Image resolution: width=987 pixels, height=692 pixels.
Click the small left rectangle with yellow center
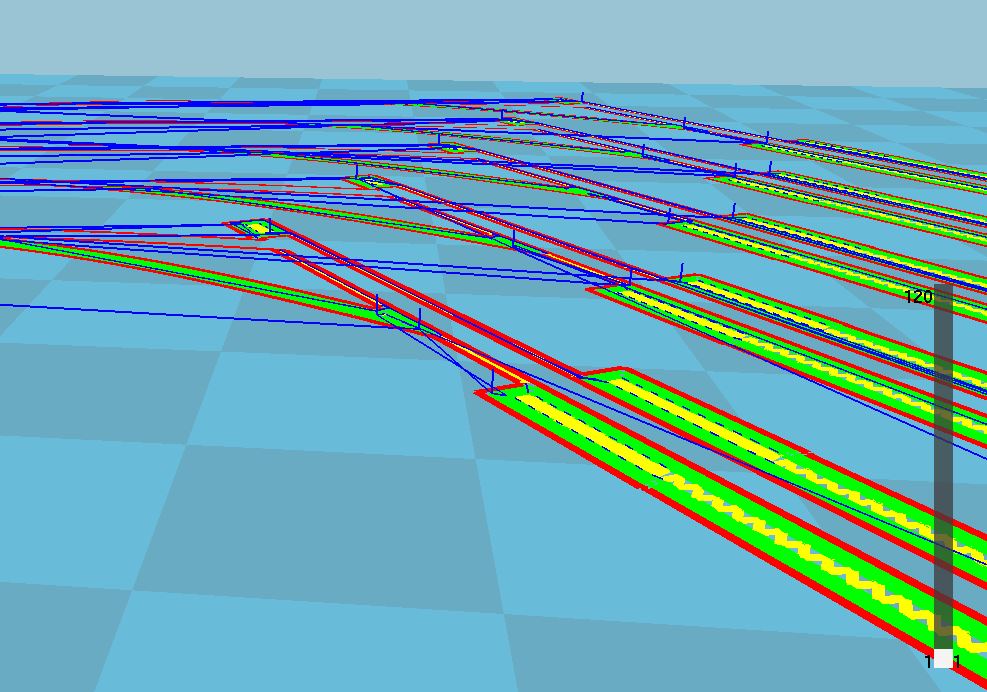(258, 228)
